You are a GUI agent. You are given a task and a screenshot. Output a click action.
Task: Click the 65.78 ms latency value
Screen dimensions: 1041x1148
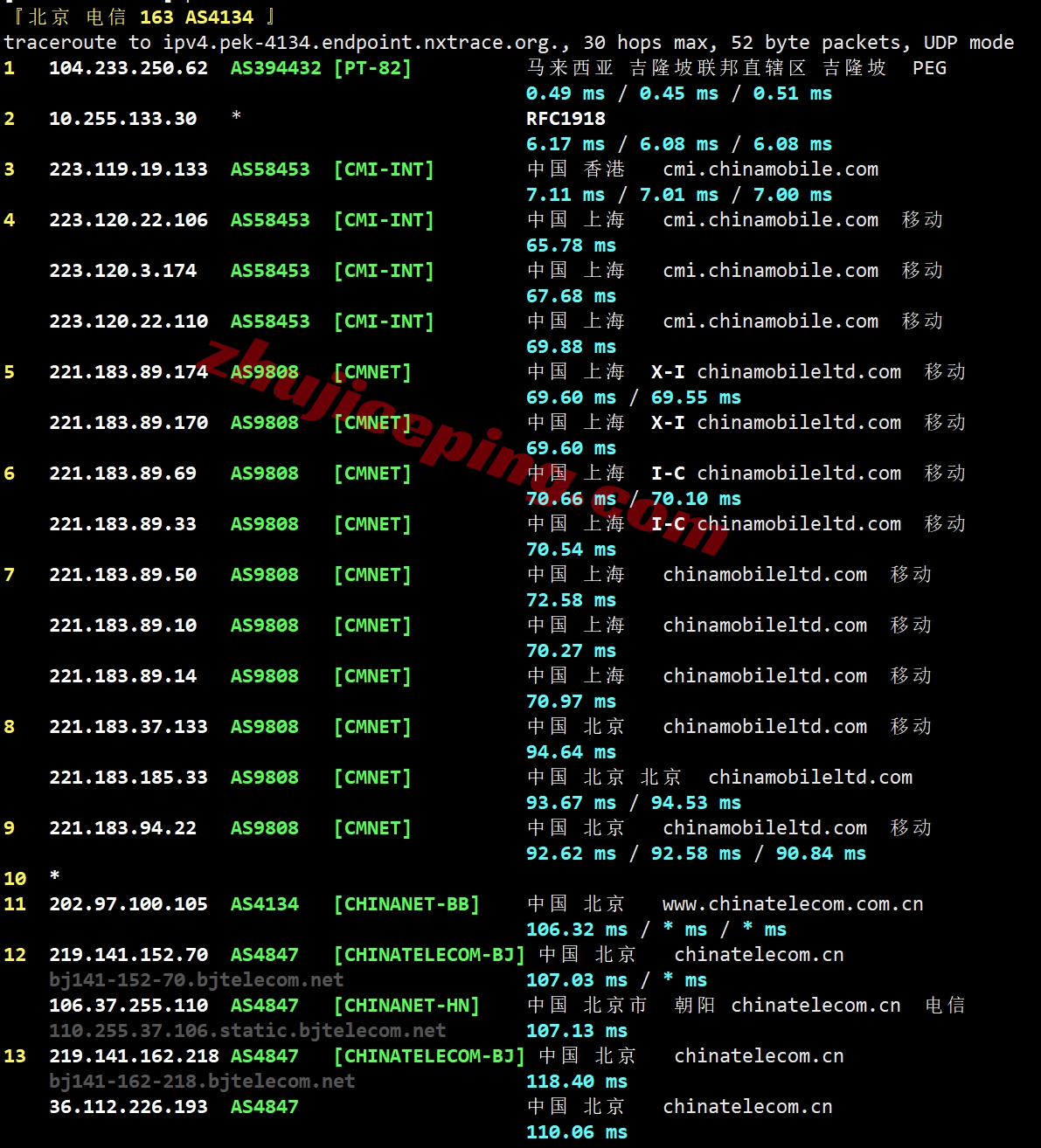(571, 246)
